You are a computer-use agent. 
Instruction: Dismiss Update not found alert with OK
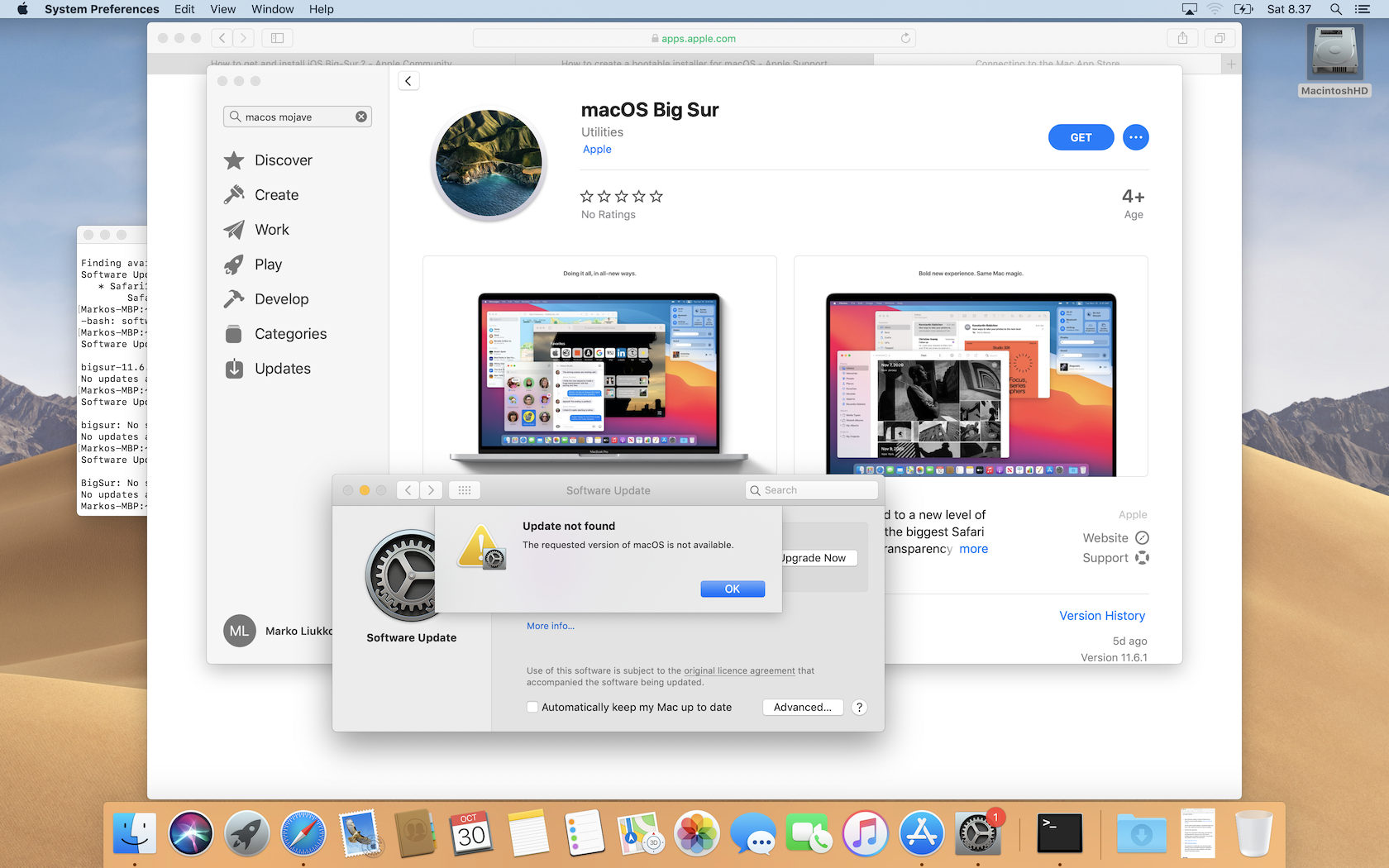733,589
